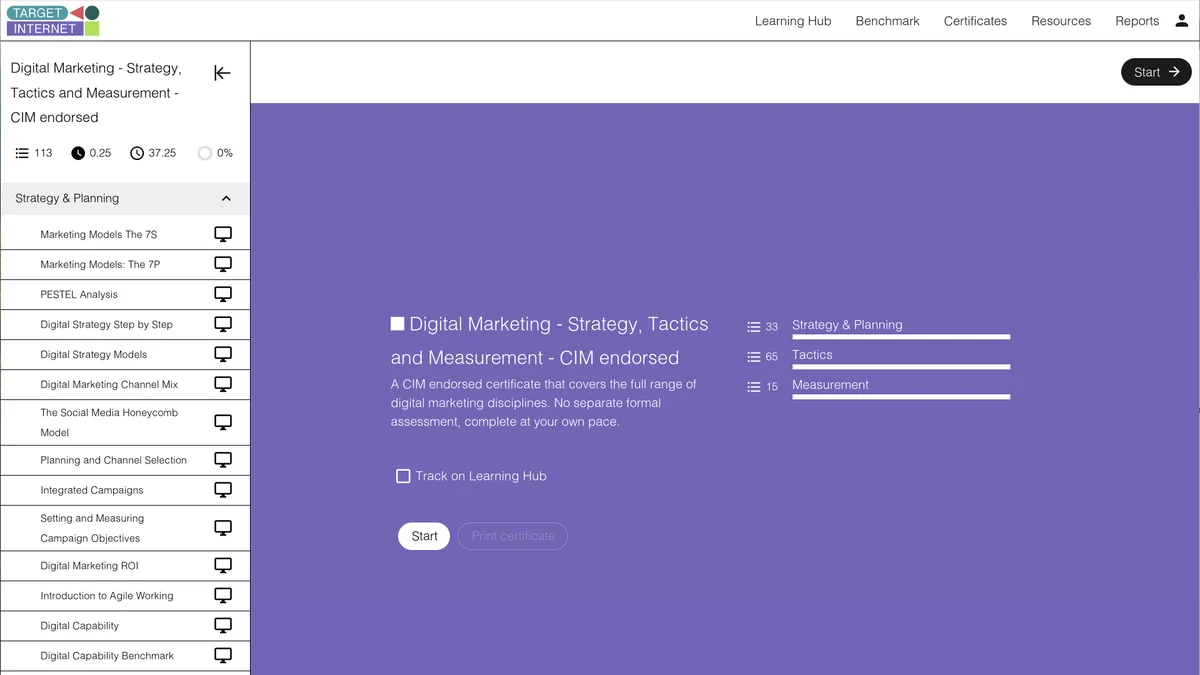This screenshot has height=675, width=1200.
Task: Click the black Start button with arrow
Action: click(x=1156, y=72)
